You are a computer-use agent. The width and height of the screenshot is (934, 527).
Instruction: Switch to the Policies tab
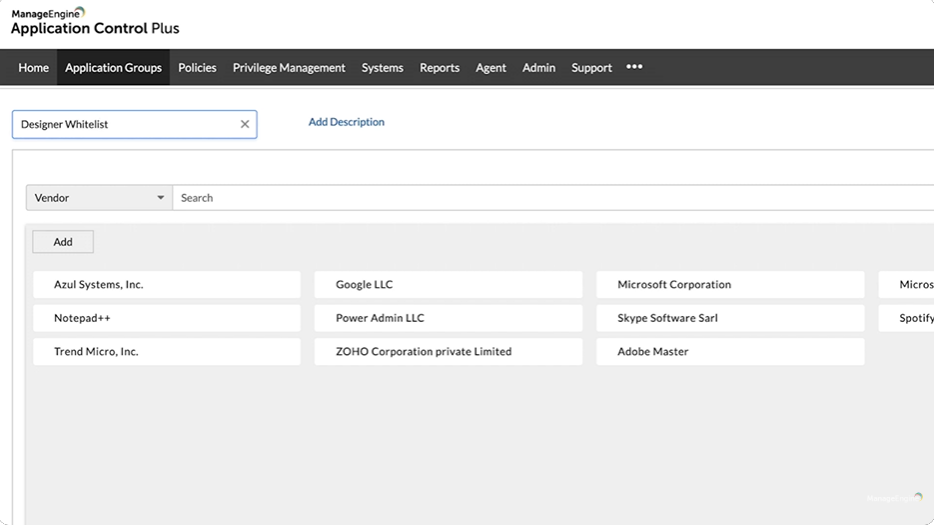pos(197,67)
